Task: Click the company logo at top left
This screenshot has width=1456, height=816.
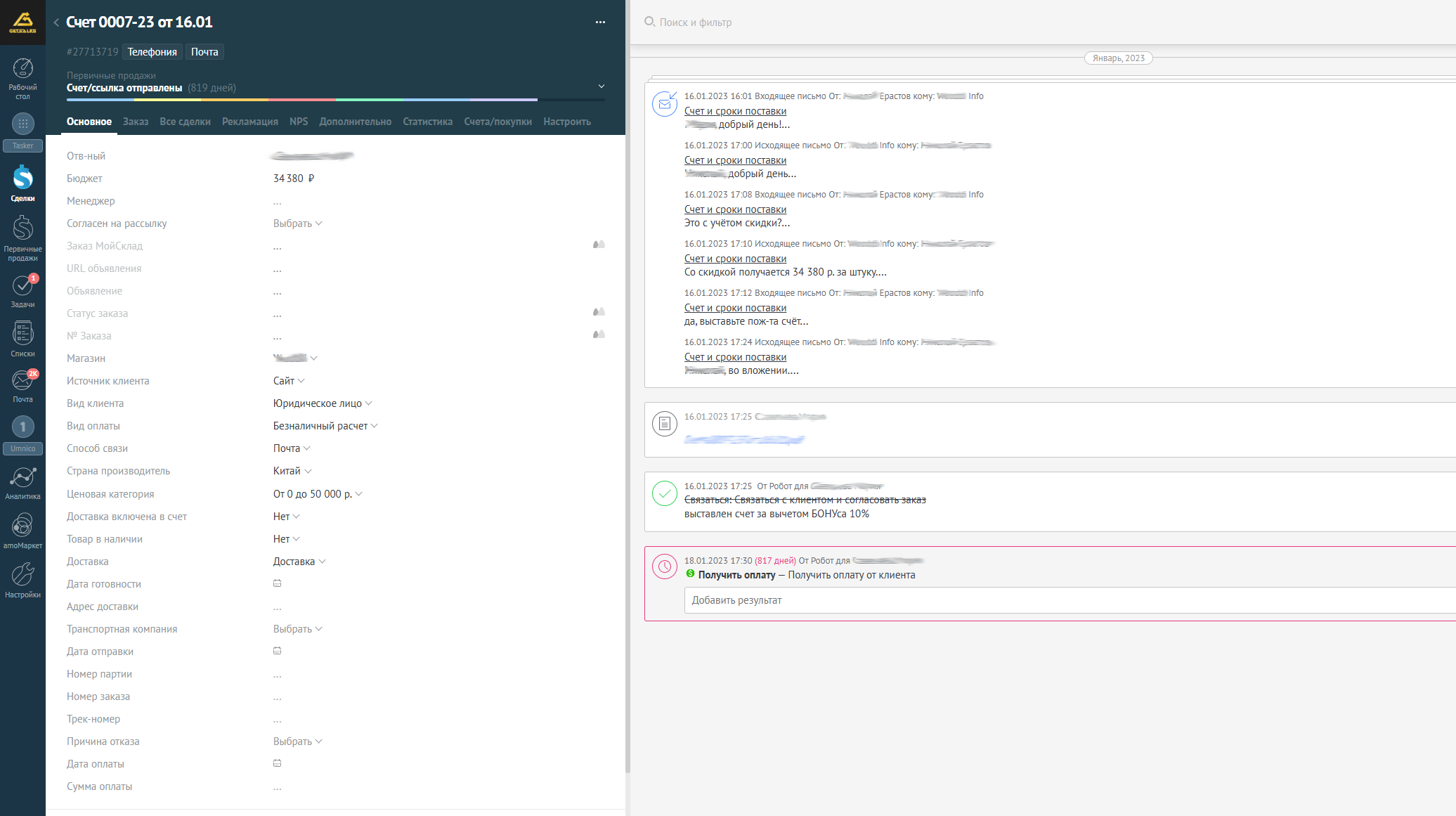Action: [22, 22]
